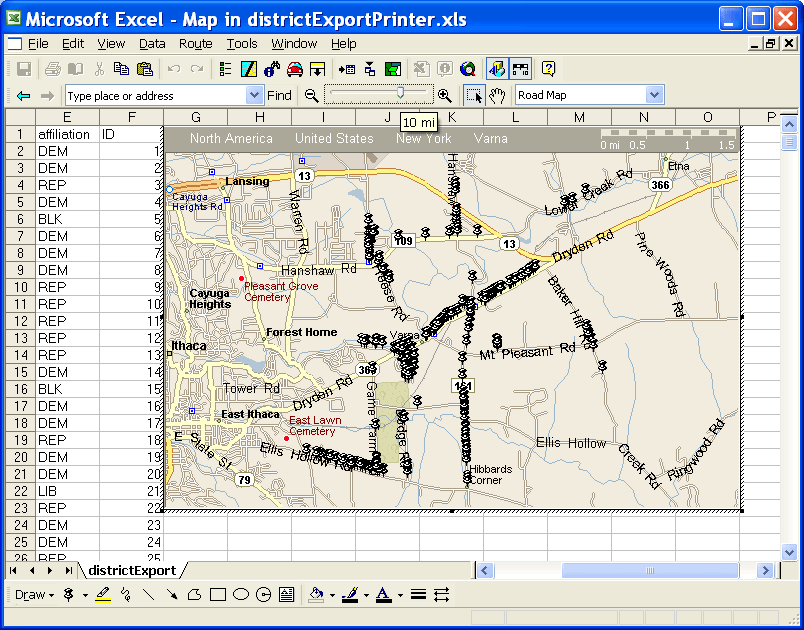The image size is (804, 630).
Task: Toggle the Select arrow tool
Action: [x=474, y=96]
